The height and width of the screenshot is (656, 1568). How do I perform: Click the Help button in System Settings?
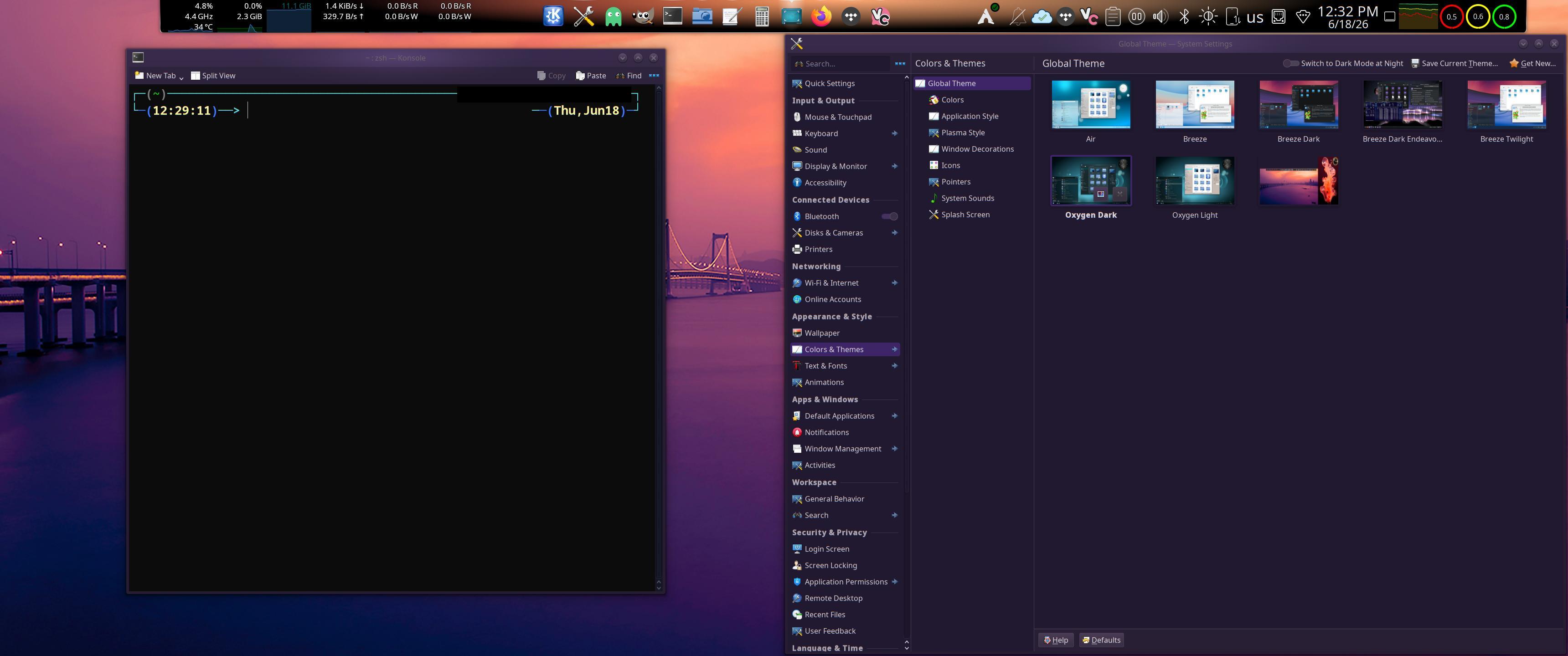pyautogui.click(x=1056, y=640)
